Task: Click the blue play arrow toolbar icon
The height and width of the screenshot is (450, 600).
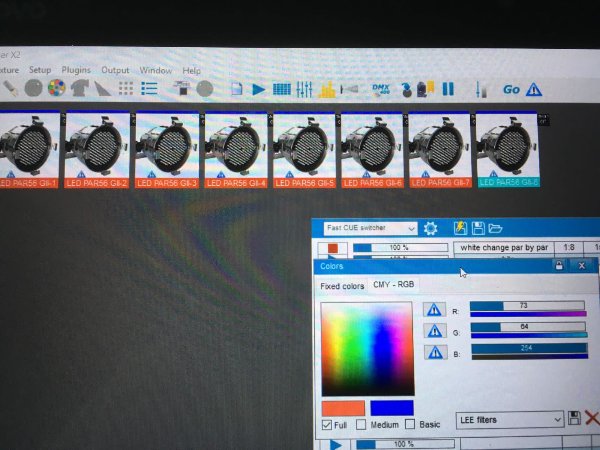Action: (x=259, y=90)
